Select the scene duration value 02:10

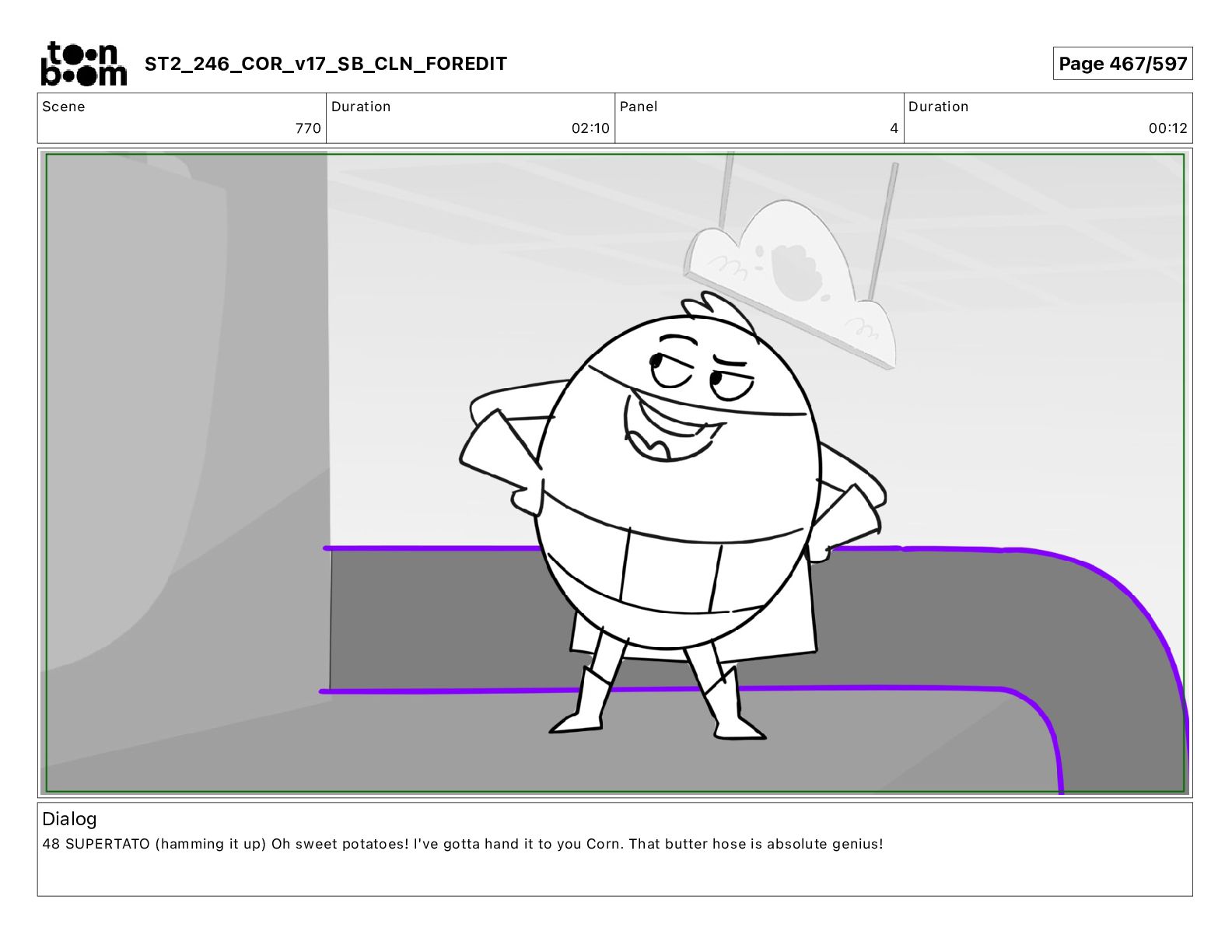(x=590, y=128)
